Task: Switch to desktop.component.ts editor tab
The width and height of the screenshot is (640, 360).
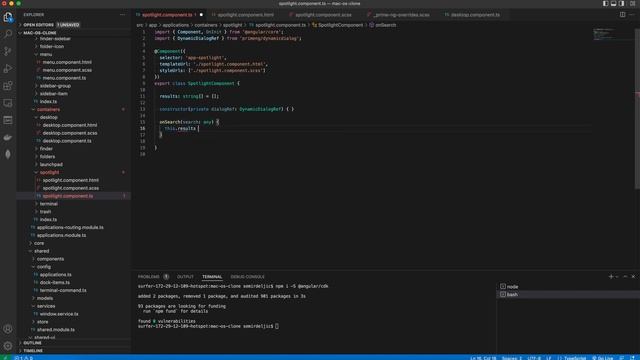Action: (475, 15)
